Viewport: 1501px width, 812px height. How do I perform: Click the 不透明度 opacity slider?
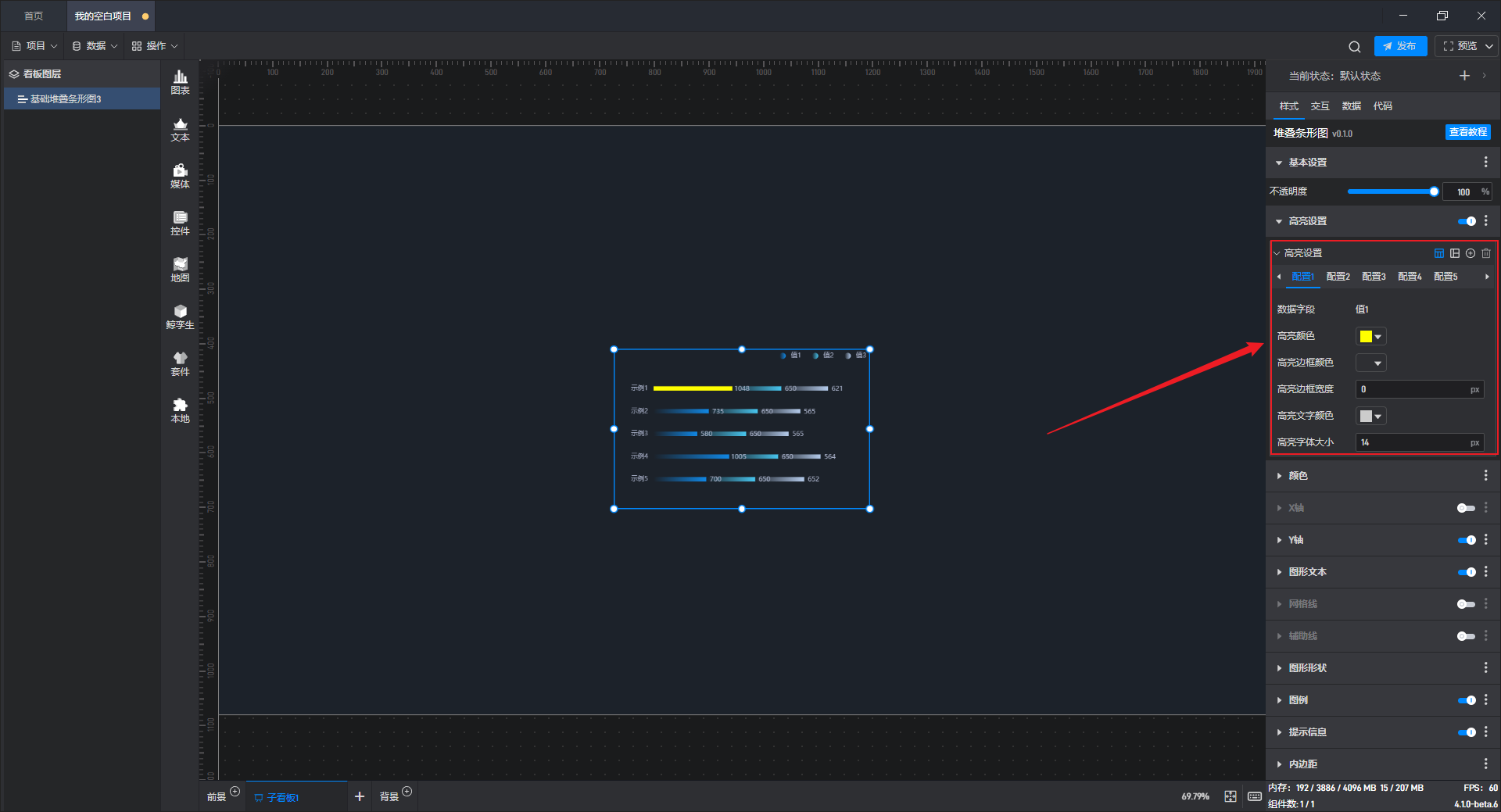pyautogui.click(x=1392, y=191)
